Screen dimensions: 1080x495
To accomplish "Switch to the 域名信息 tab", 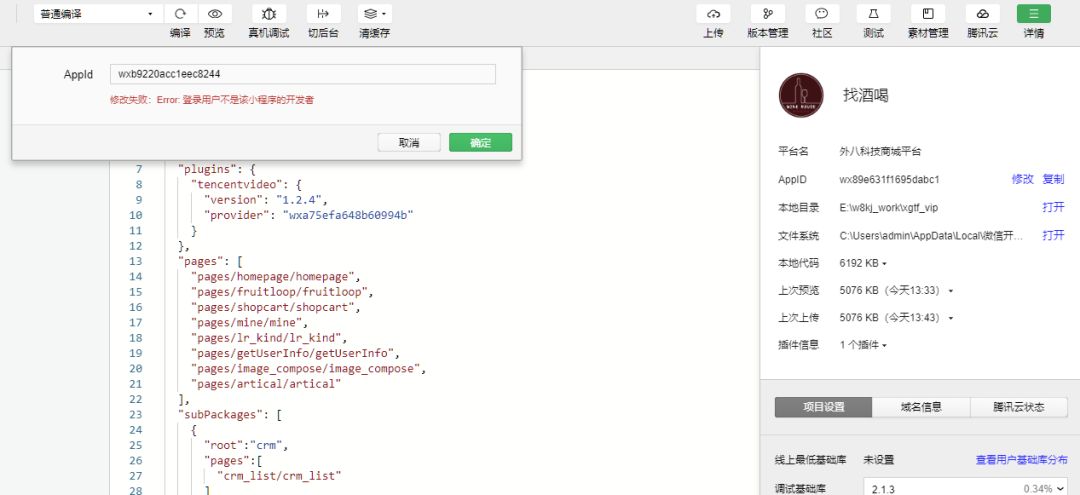I will point(922,407).
